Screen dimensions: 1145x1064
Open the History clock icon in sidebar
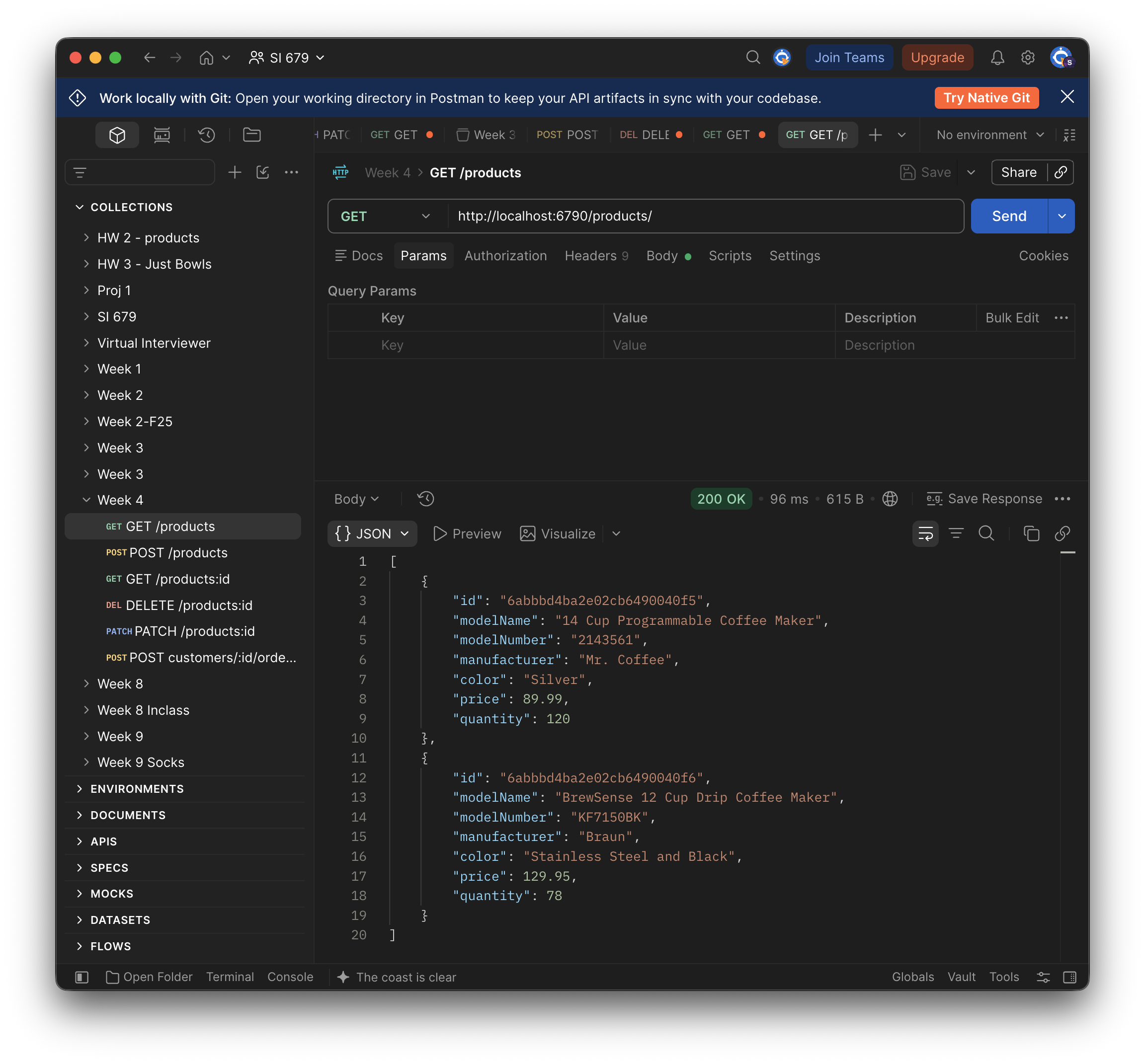206,135
